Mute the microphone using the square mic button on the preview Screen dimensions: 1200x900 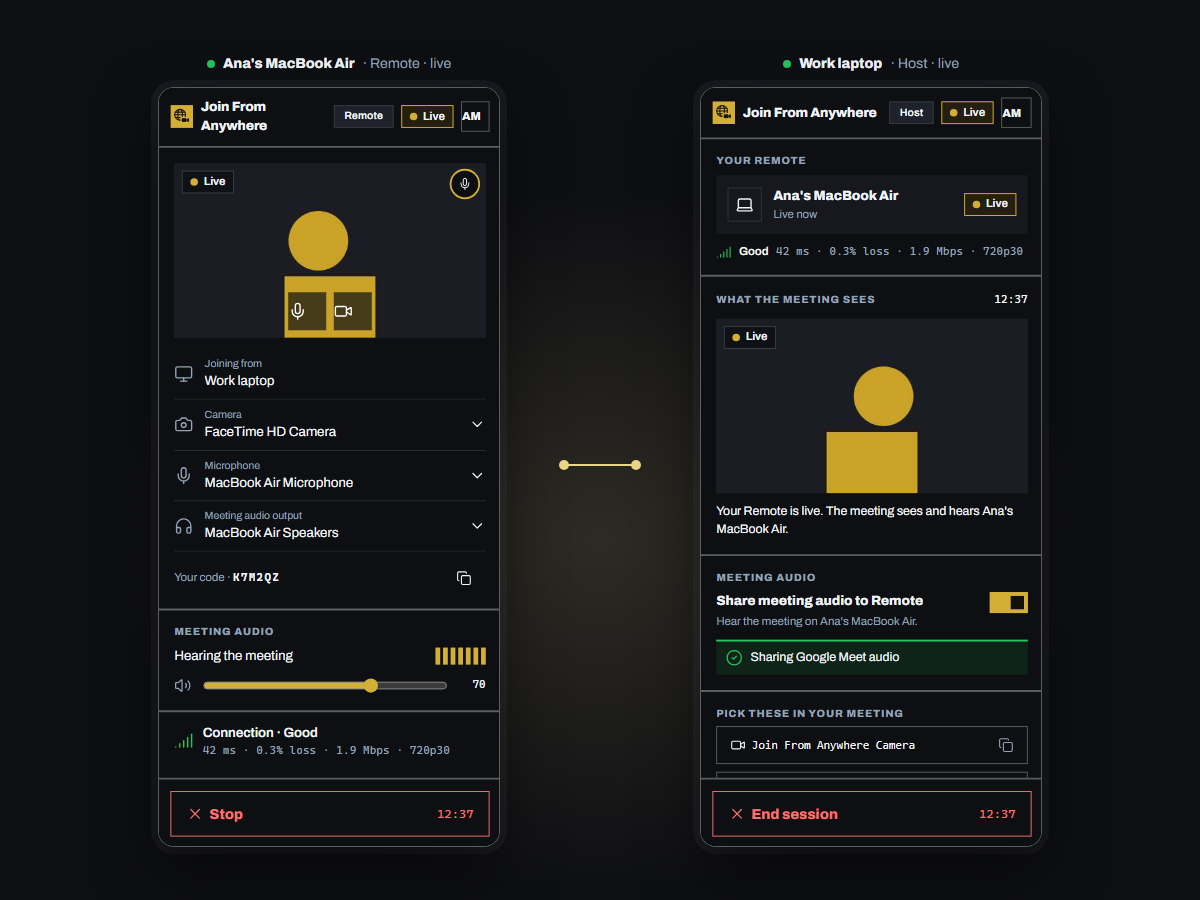[307, 311]
